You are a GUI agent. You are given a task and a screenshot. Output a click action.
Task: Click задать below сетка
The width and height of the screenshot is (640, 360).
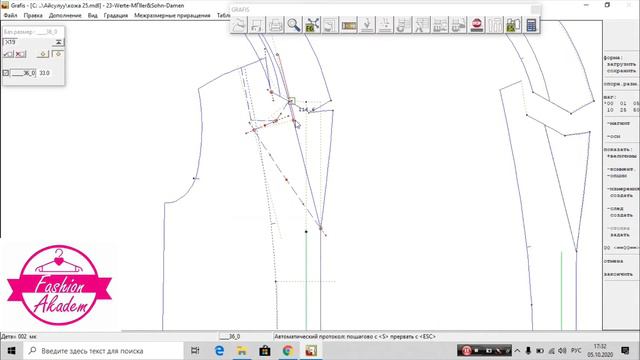620,235
